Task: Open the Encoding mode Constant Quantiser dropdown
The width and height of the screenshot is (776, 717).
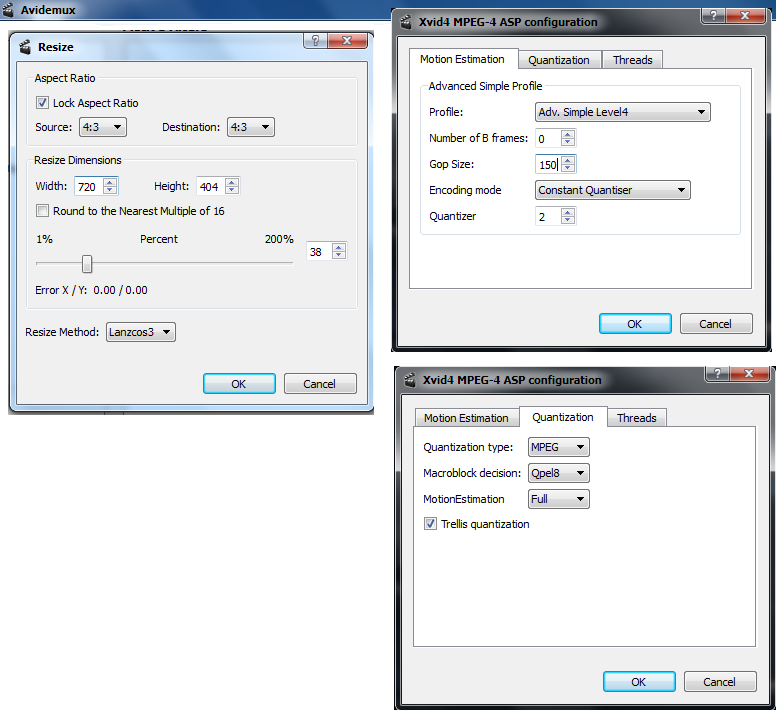Action: pos(613,190)
